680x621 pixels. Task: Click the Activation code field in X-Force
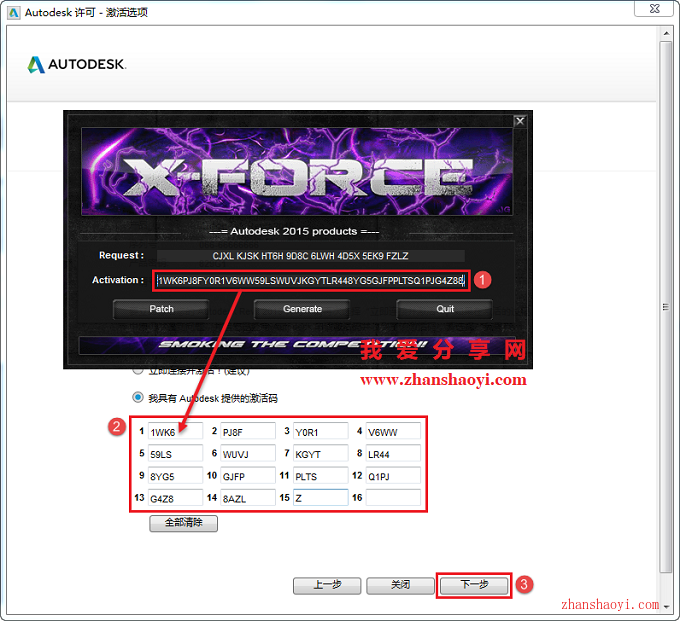[x=311, y=281]
